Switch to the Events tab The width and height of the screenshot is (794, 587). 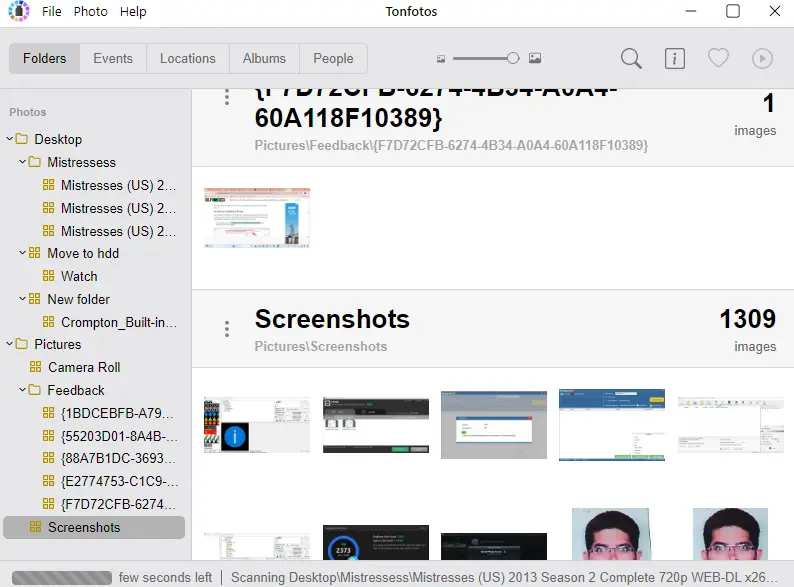tap(113, 59)
